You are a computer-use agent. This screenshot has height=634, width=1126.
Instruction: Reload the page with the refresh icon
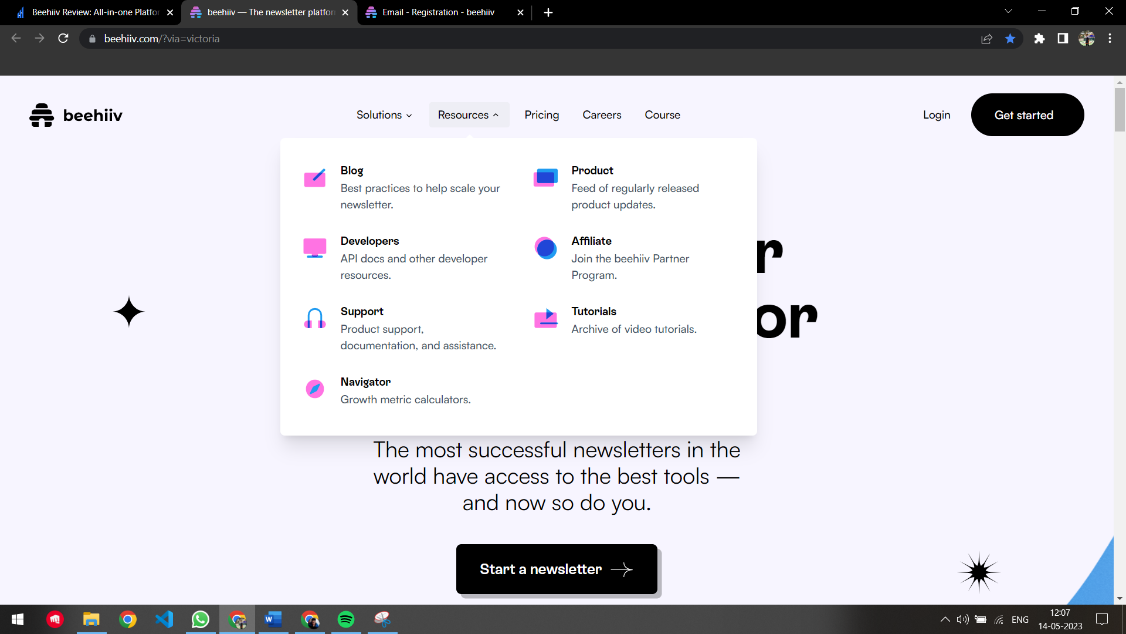coord(63,39)
